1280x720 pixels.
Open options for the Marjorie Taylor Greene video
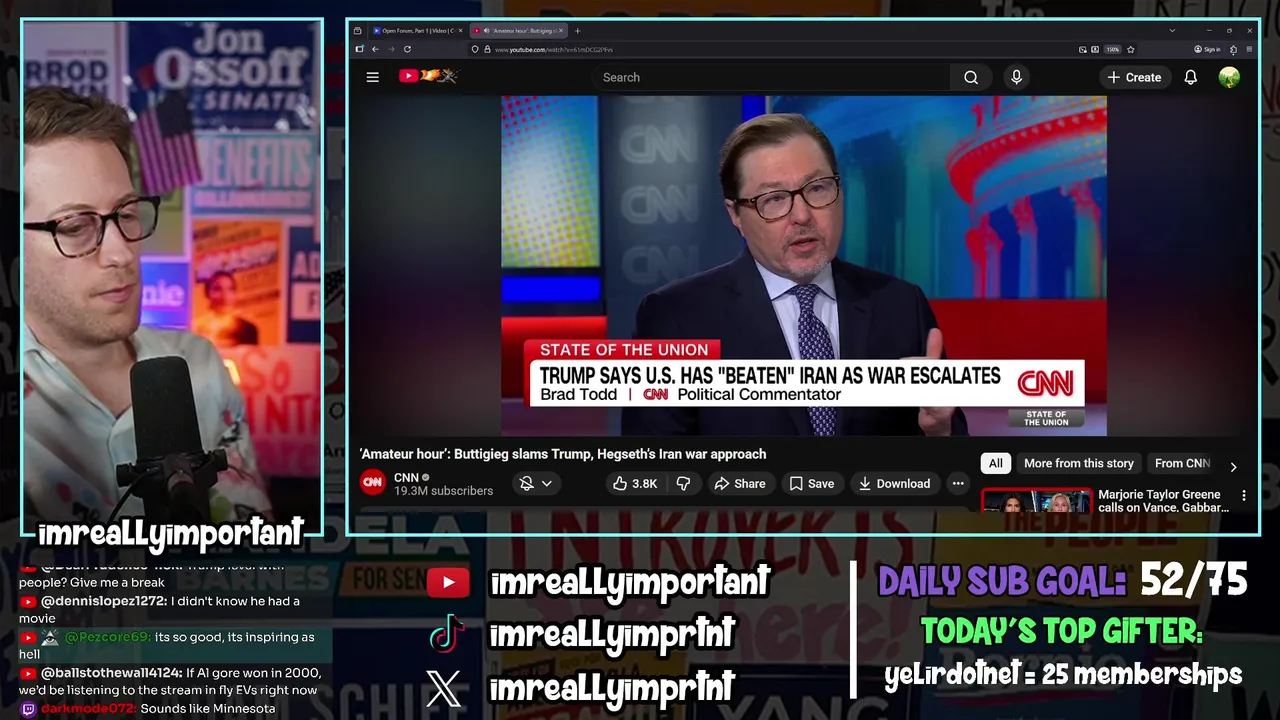[1244, 495]
